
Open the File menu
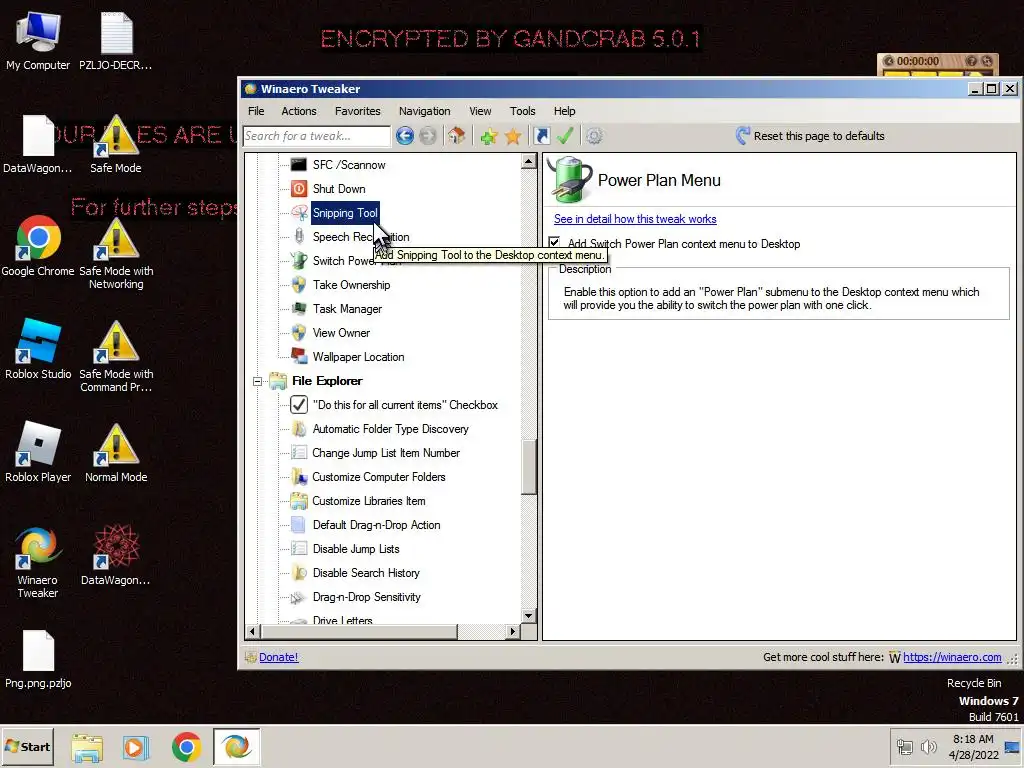click(256, 111)
